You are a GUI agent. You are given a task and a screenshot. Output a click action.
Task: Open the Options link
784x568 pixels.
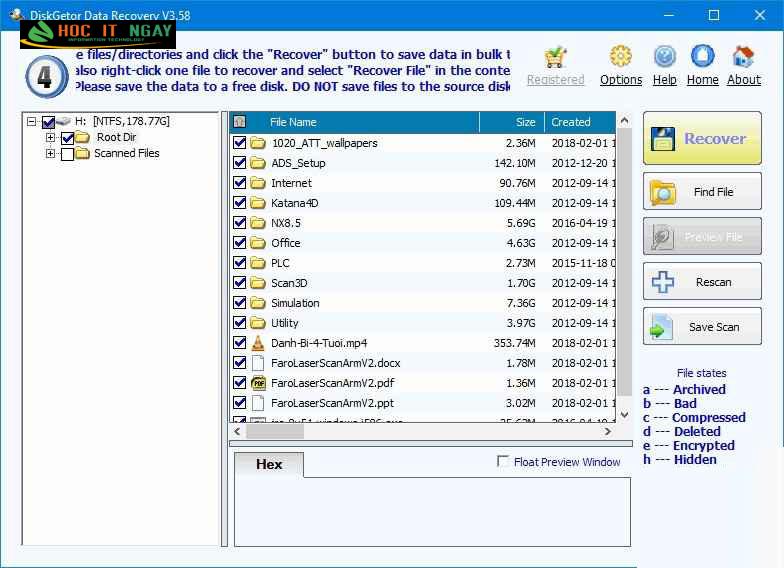click(x=621, y=80)
